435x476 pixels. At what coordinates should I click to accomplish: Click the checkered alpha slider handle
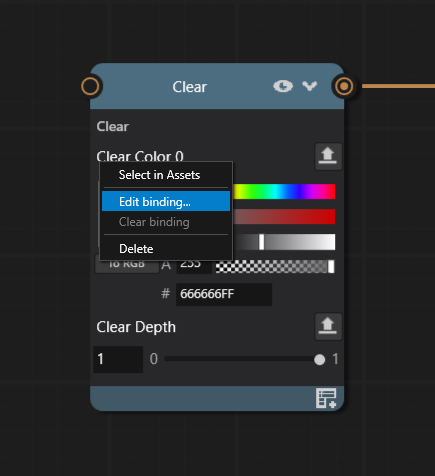[x=331, y=267]
